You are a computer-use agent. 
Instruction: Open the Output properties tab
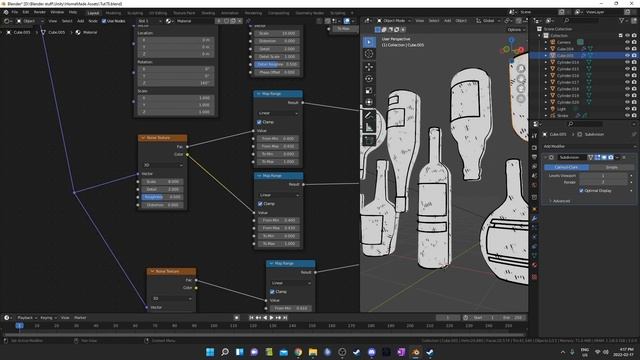point(534,157)
